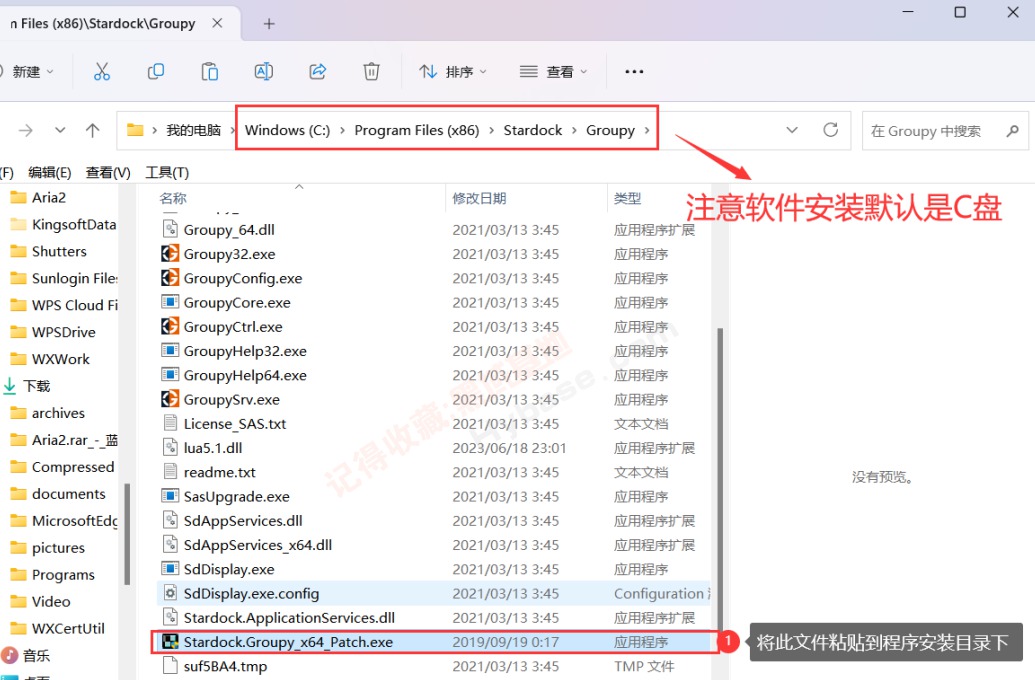Go to Program Files (x86) breadcrumb

(x=417, y=130)
